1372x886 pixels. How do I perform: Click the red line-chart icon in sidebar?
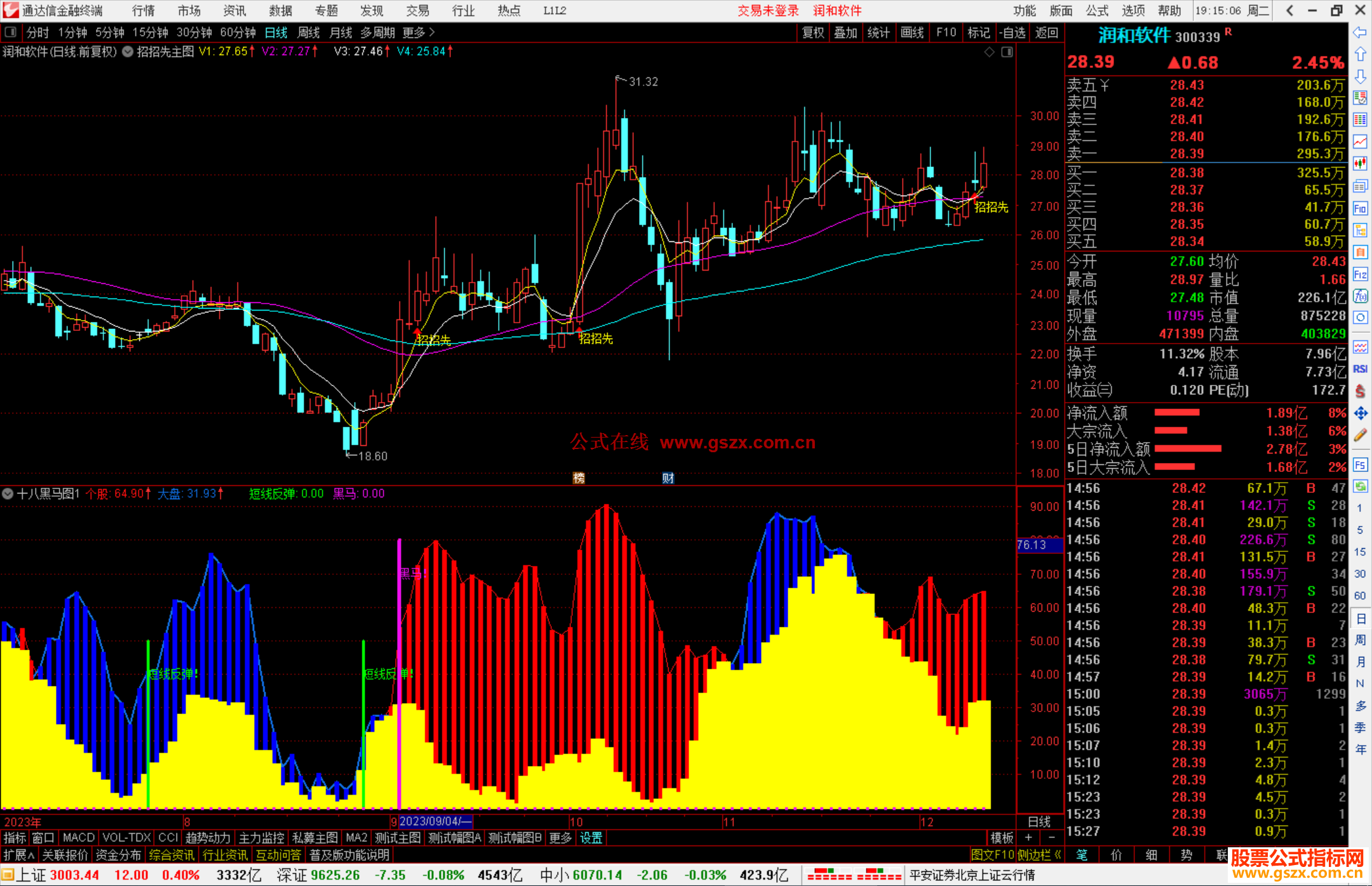point(1360,141)
